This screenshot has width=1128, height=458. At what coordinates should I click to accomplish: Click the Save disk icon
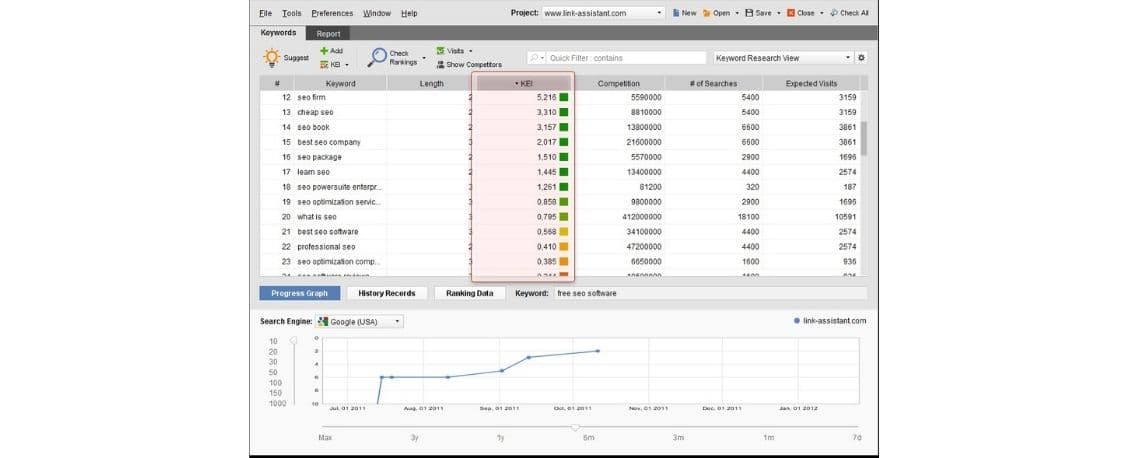point(749,13)
